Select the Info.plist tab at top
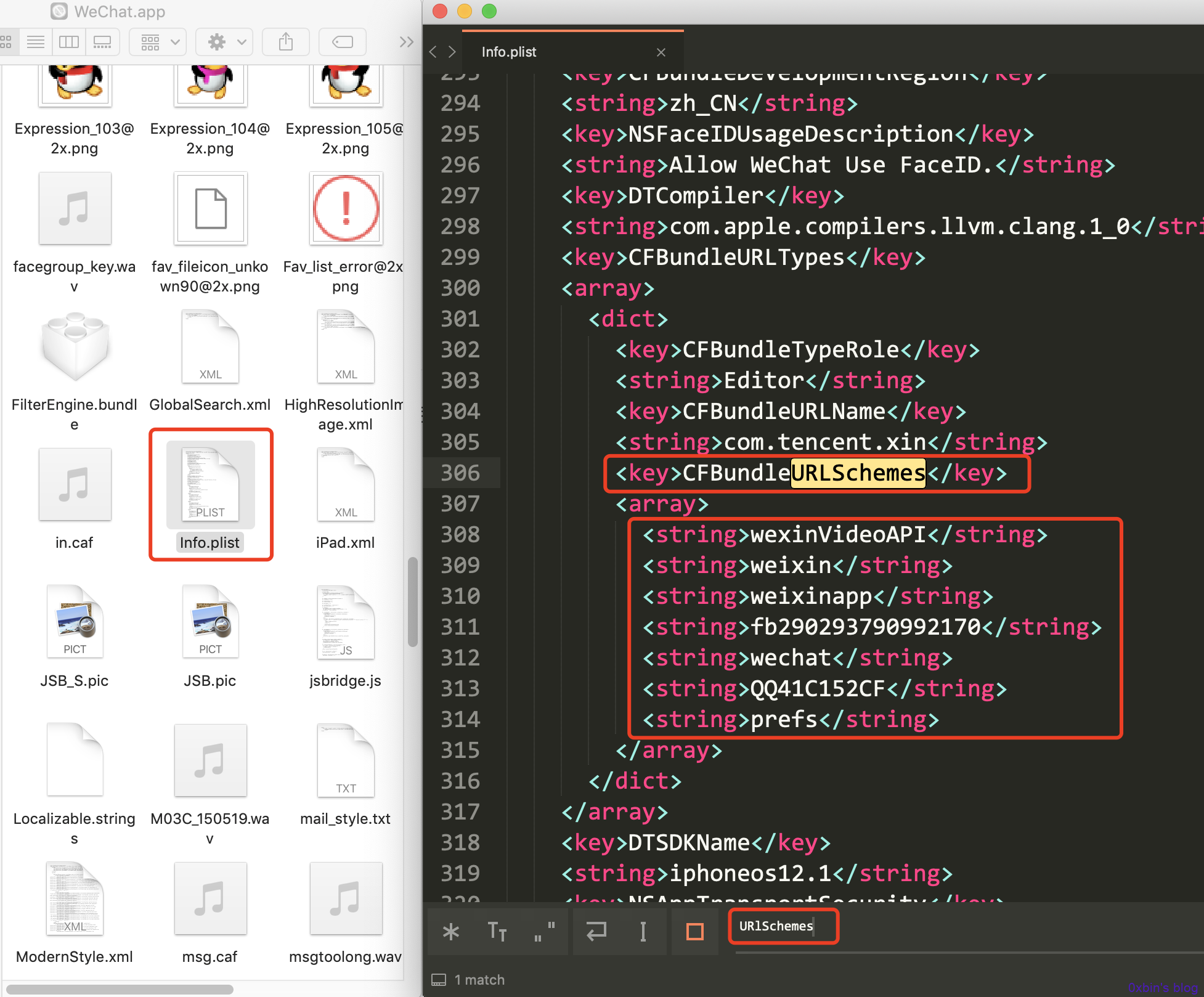This screenshot has width=1204, height=997. click(510, 51)
